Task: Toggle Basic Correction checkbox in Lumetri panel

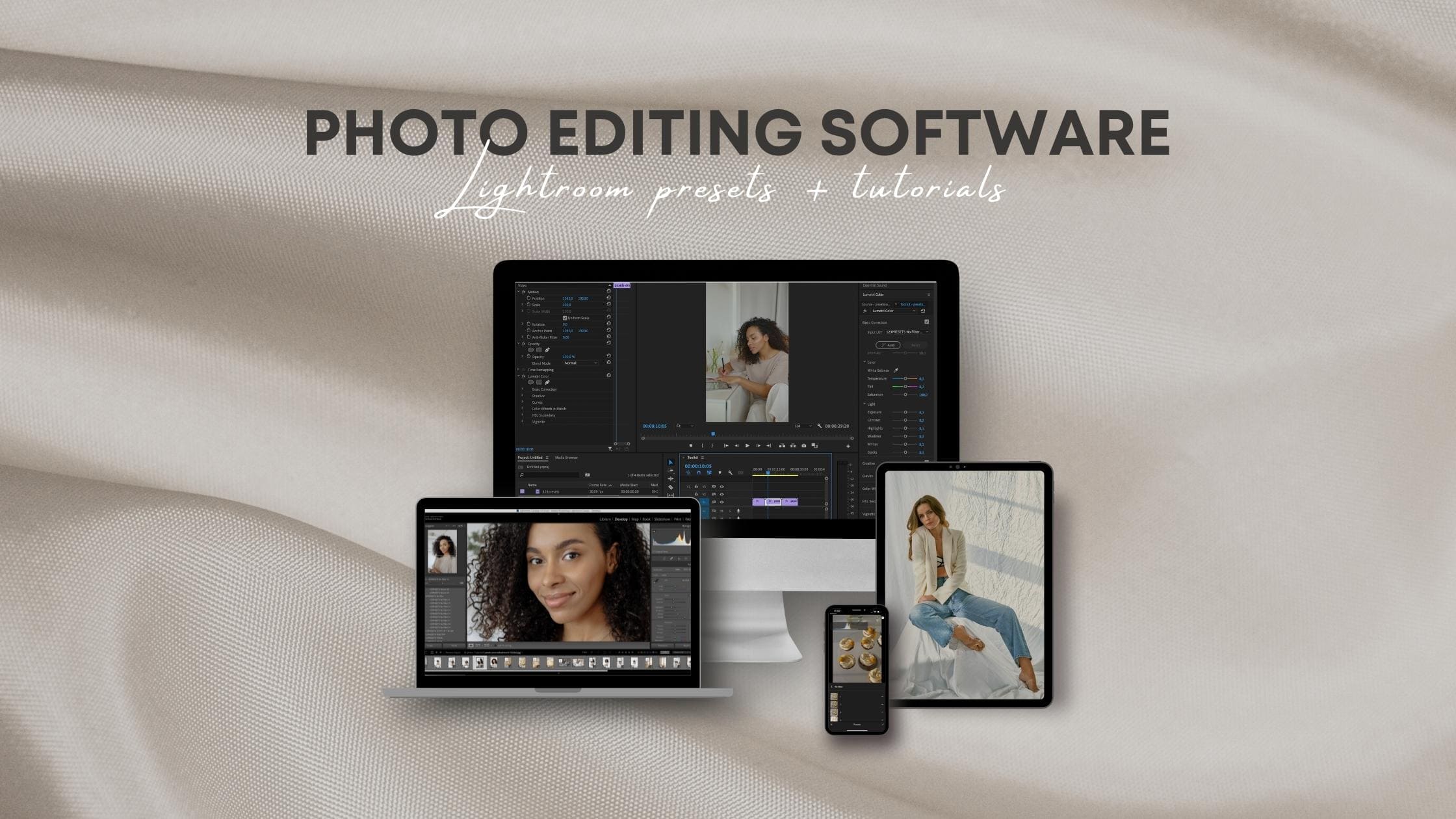Action: click(927, 322)
